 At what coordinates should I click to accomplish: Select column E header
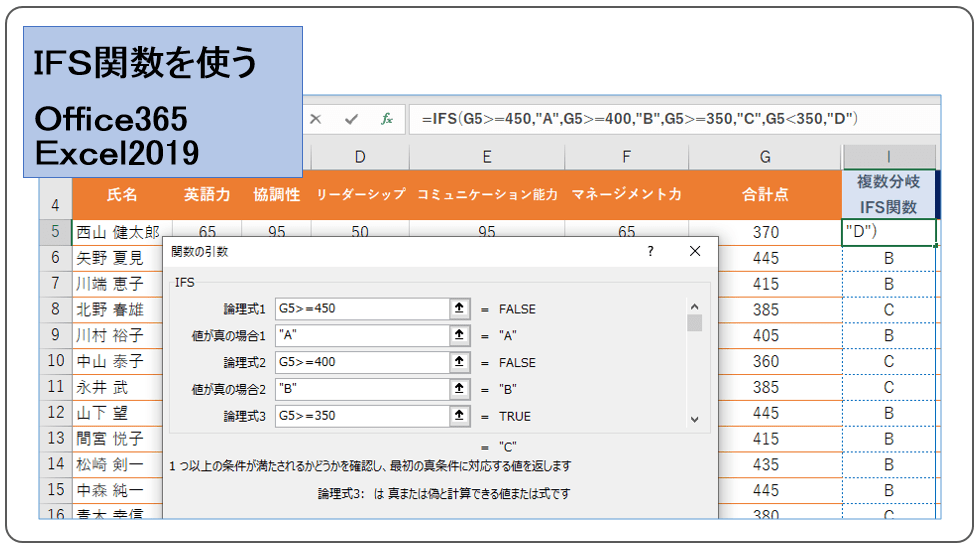[x=487, y=157]
